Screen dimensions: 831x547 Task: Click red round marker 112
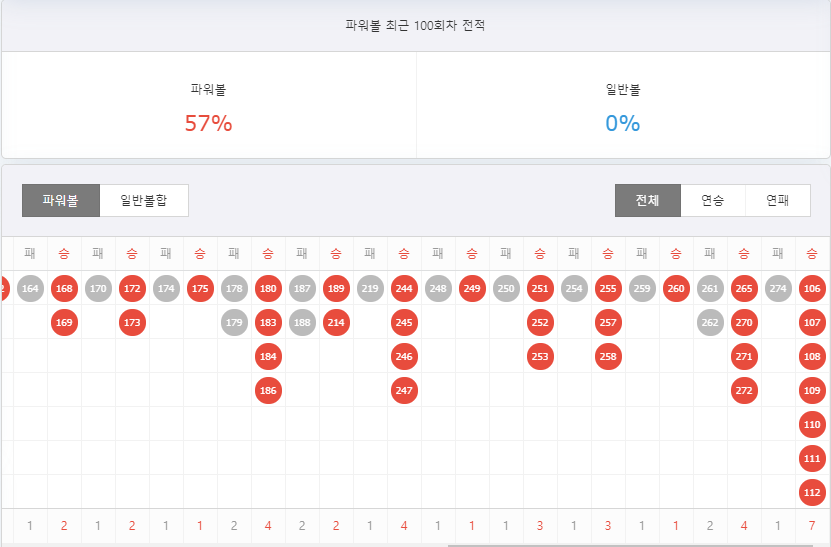[812, 493]
